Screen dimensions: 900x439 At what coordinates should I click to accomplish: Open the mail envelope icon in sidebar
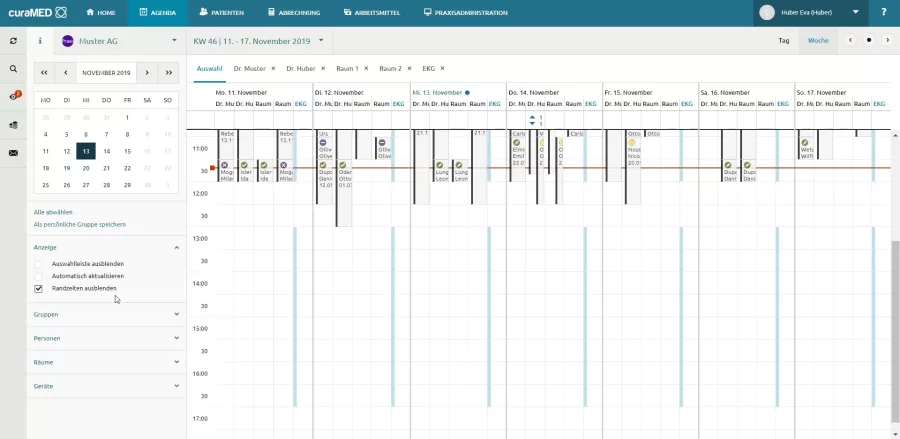click(13, 153)
